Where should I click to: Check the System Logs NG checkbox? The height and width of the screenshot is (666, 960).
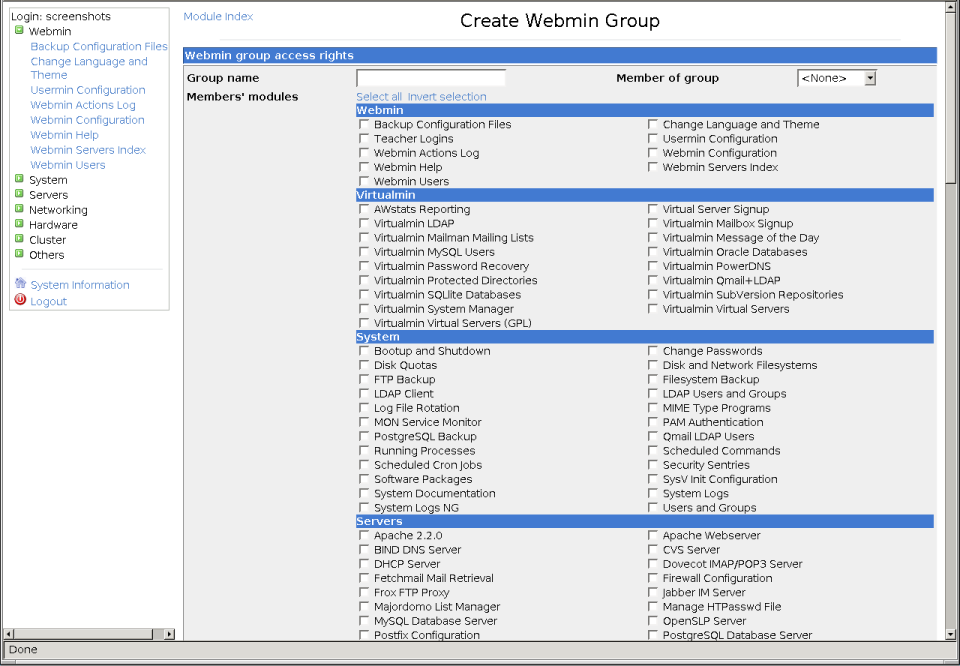(364, 507)
